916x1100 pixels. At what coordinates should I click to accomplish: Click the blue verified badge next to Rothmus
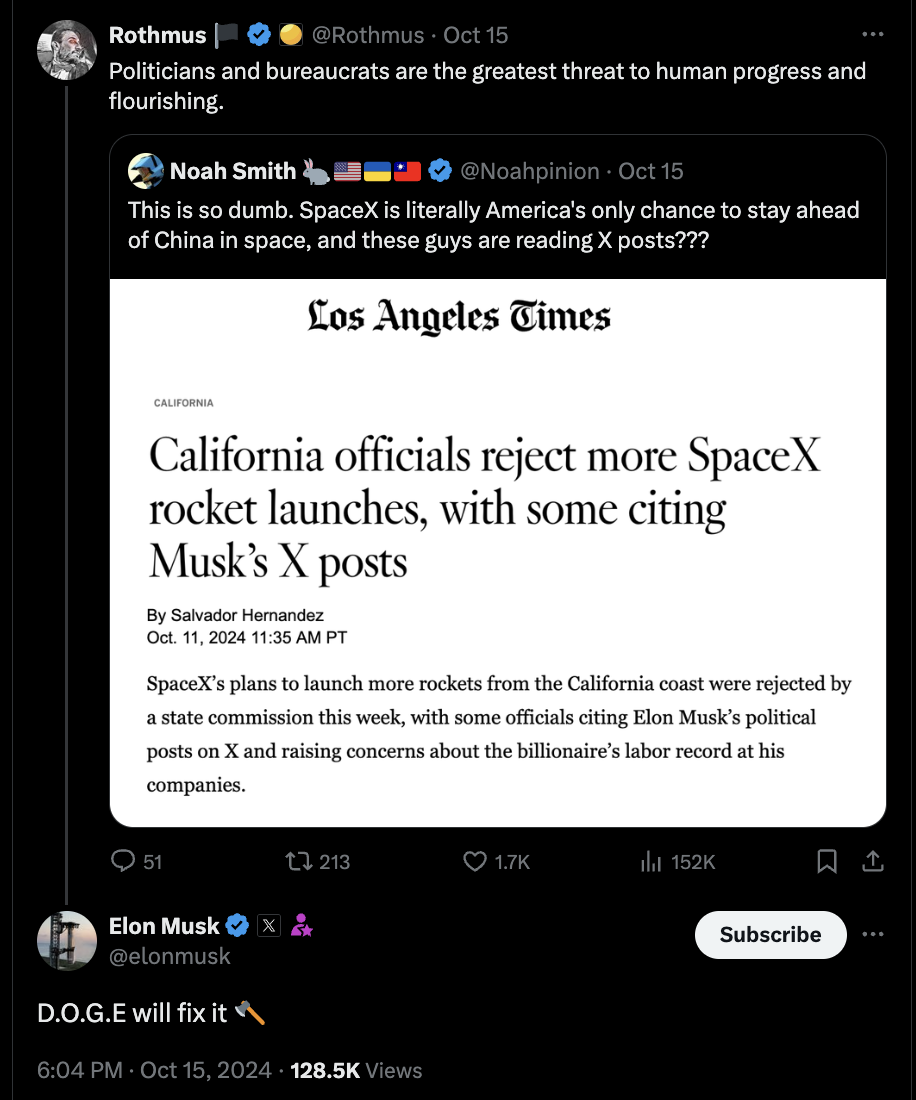click(x=258, y=33)
